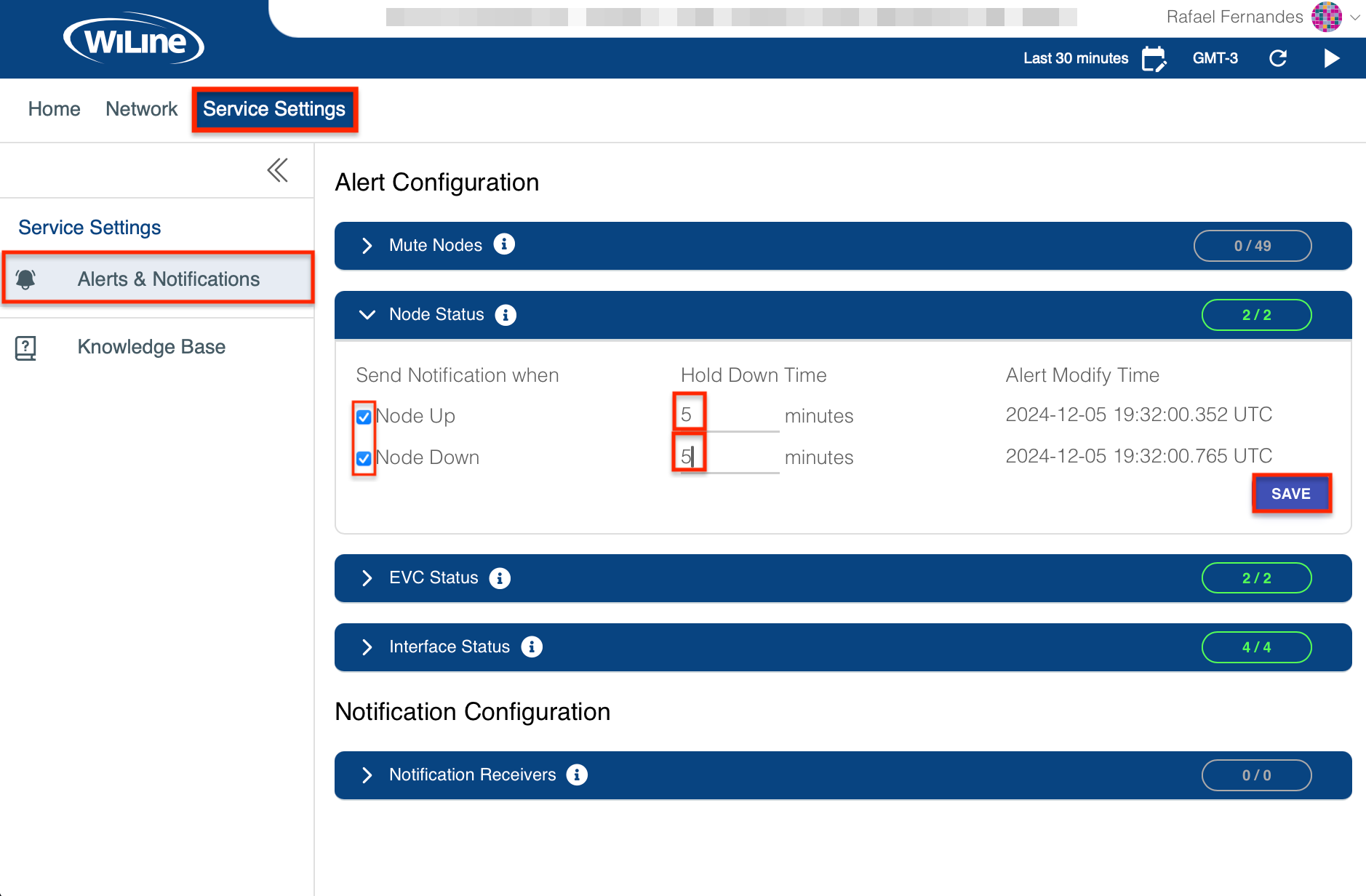Click the SAVE button
This screenshot has width=1366, height=896.
point(1291,494)
